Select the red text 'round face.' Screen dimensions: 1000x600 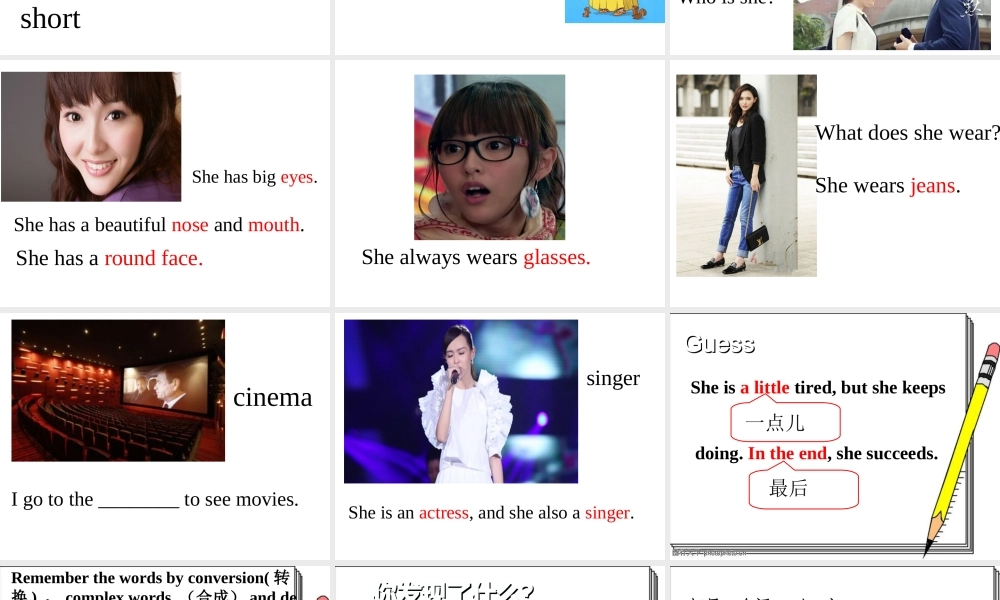(153, 258)
